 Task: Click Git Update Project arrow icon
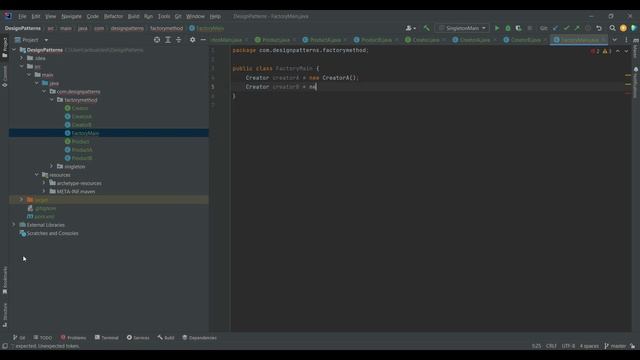point(556,28)
